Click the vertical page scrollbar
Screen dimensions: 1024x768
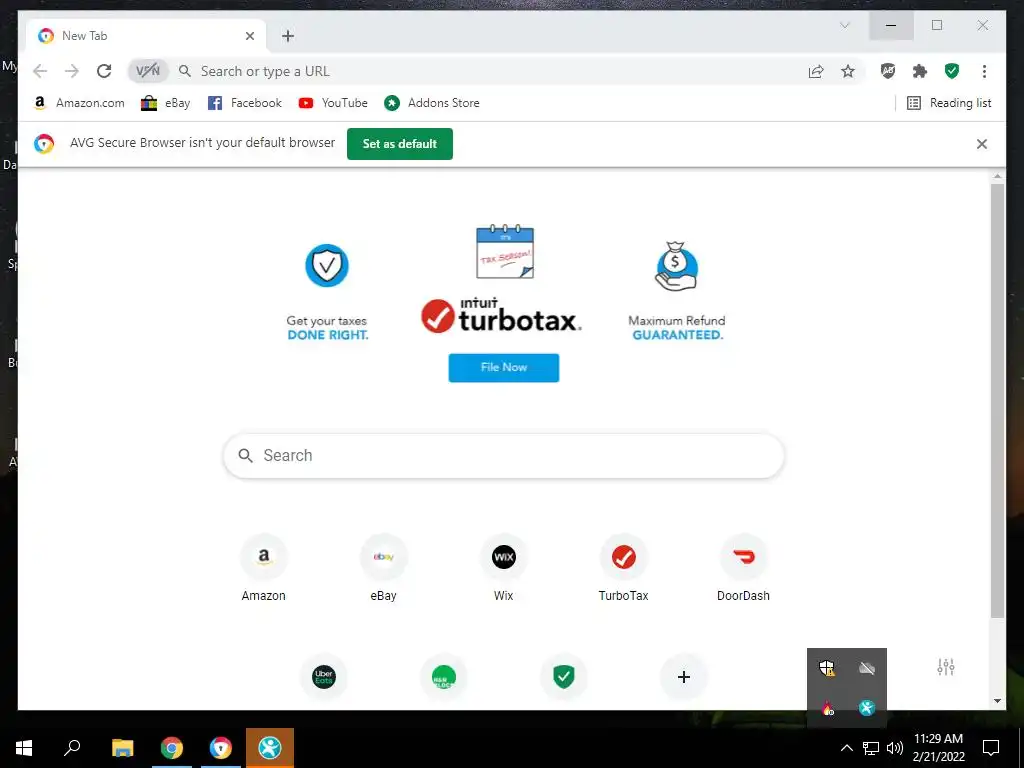(997, 400)
